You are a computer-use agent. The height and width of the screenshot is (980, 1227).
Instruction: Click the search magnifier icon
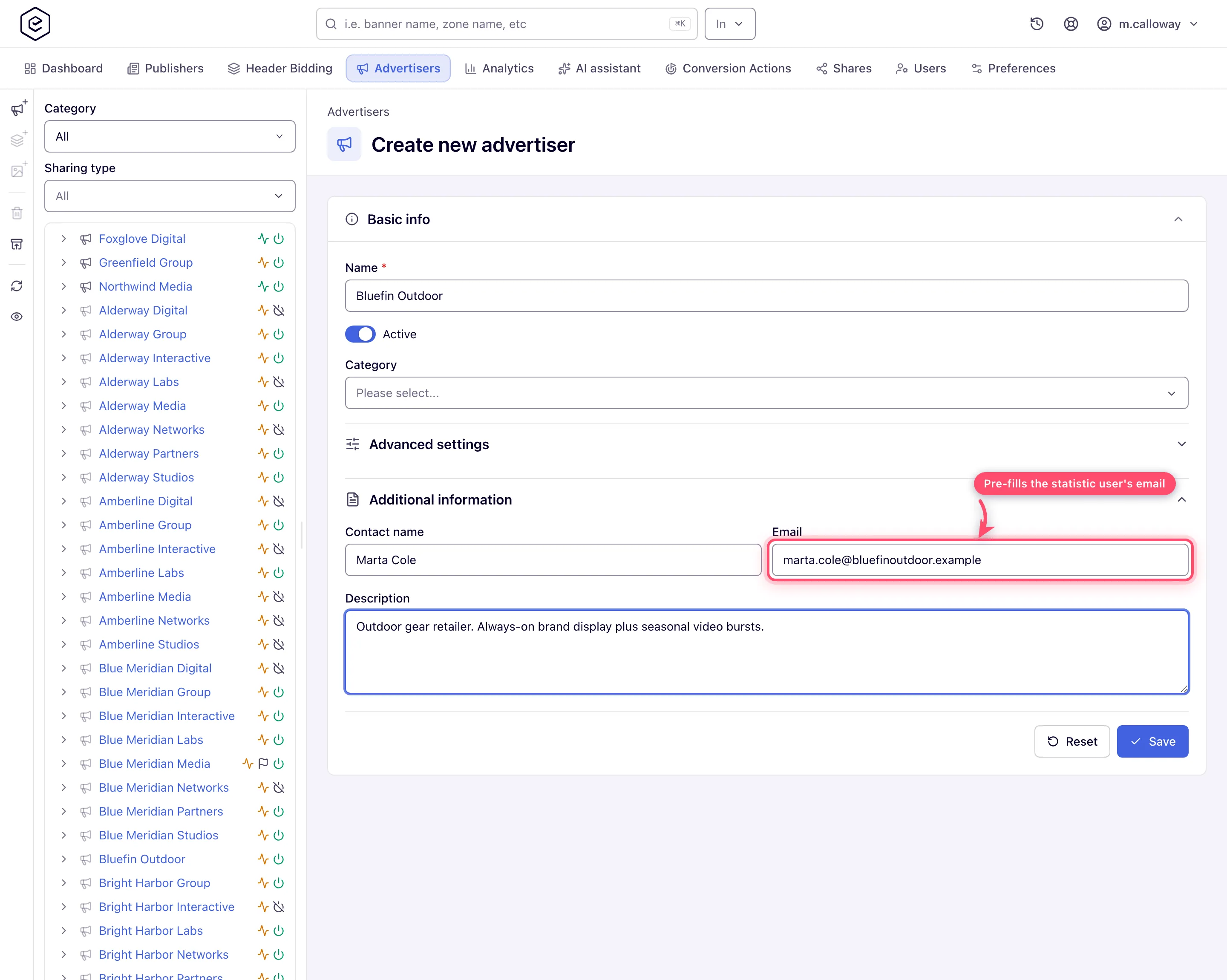point(331,24)
